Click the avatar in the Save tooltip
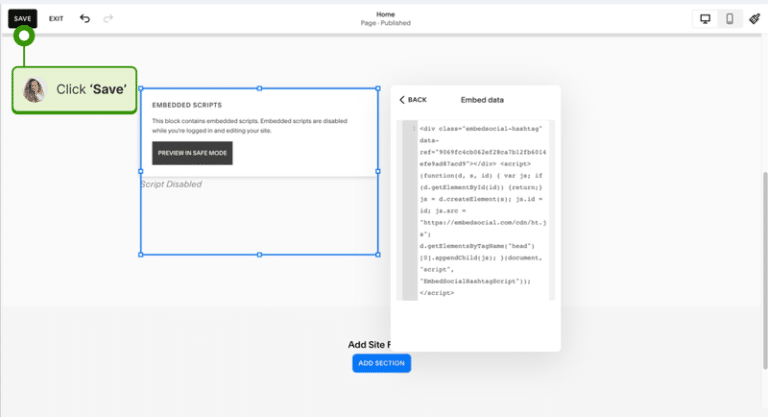The height and width of the screenshot is (417, 768). [35, 89]
